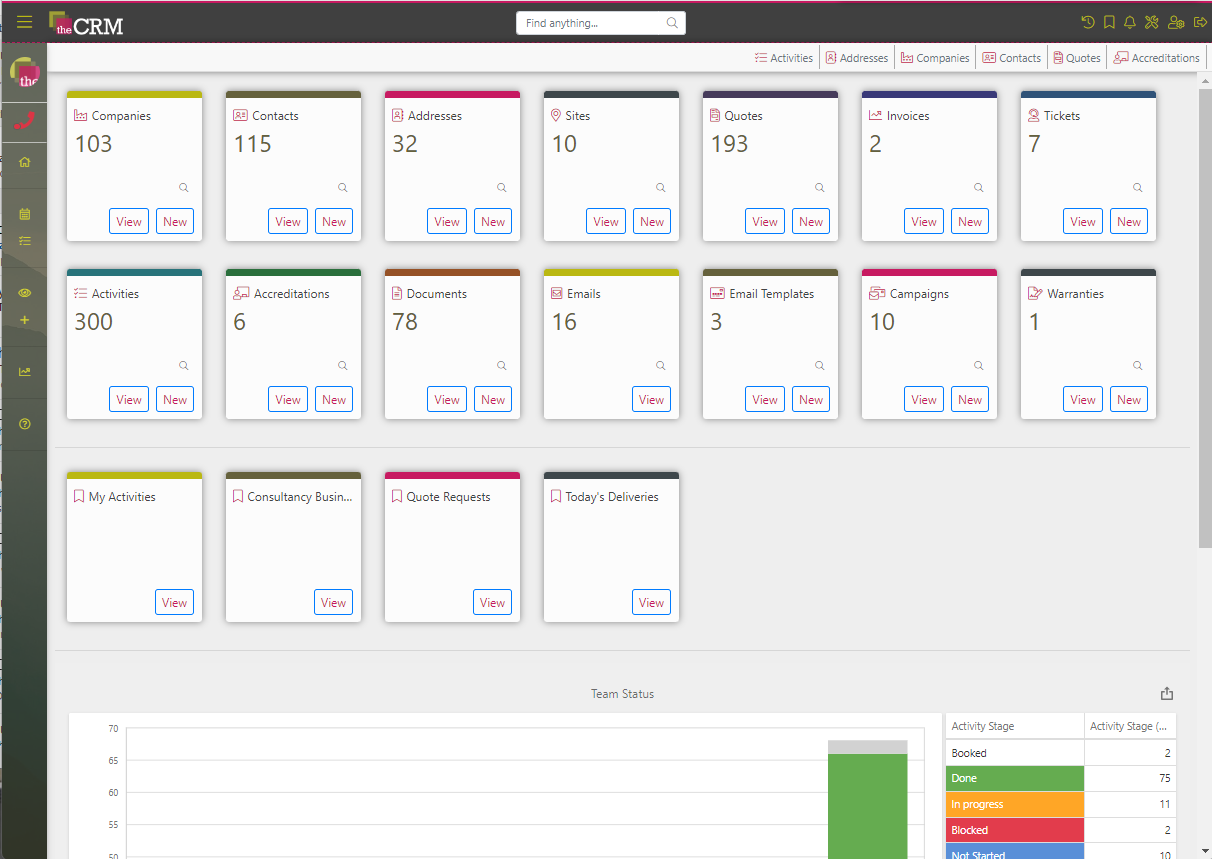Open the eye icon in the sidebar
Viewport: 1212px width, 859px height.
click(x=24, y=293)
